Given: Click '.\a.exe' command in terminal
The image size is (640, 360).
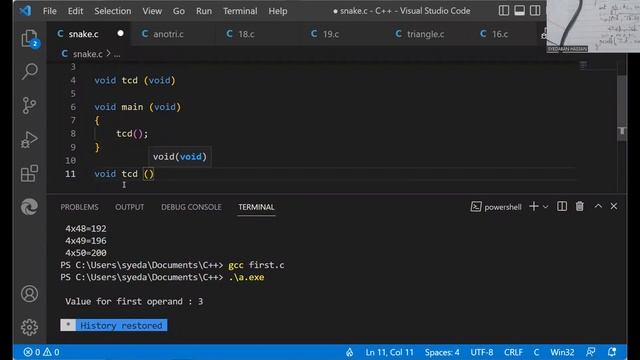Looking at the screenshot, I should click(x=247, y=277).
